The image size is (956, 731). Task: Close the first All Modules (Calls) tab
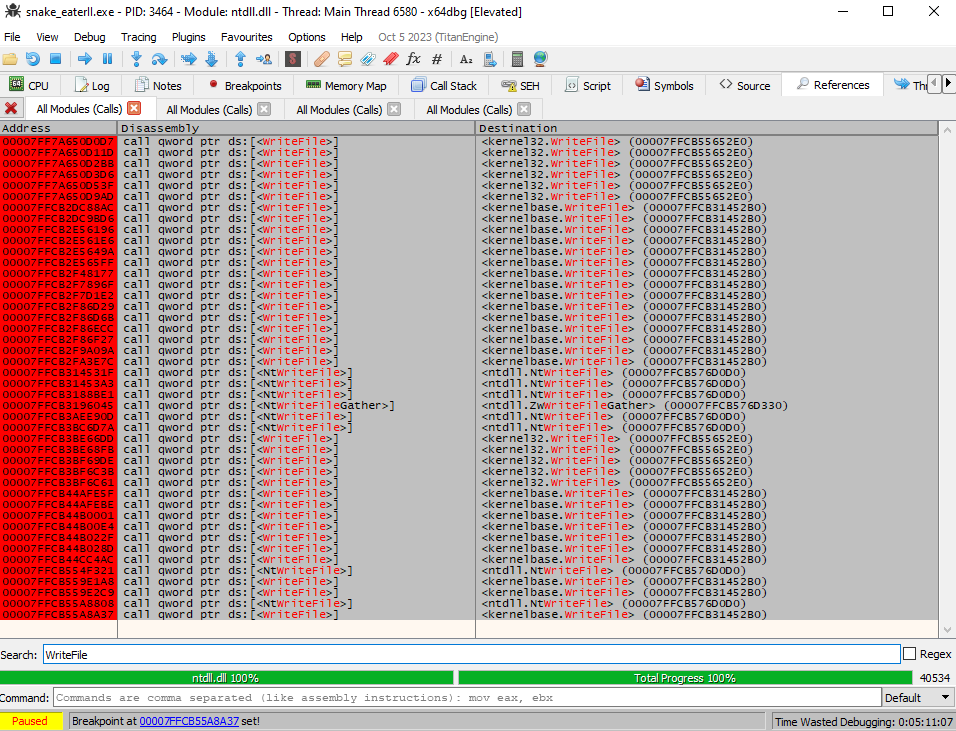coord(134,109)
